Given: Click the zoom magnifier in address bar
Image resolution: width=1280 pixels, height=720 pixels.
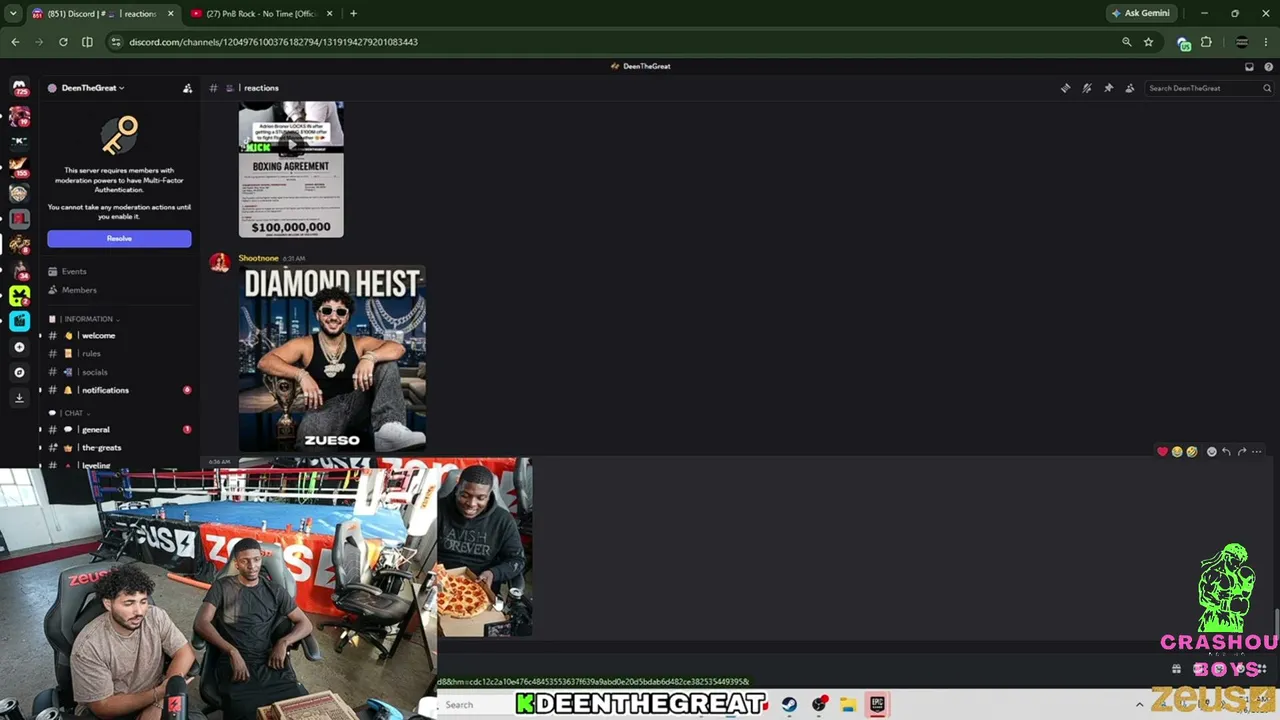Looking at the screenshot, I should (x=1127, y=42).
